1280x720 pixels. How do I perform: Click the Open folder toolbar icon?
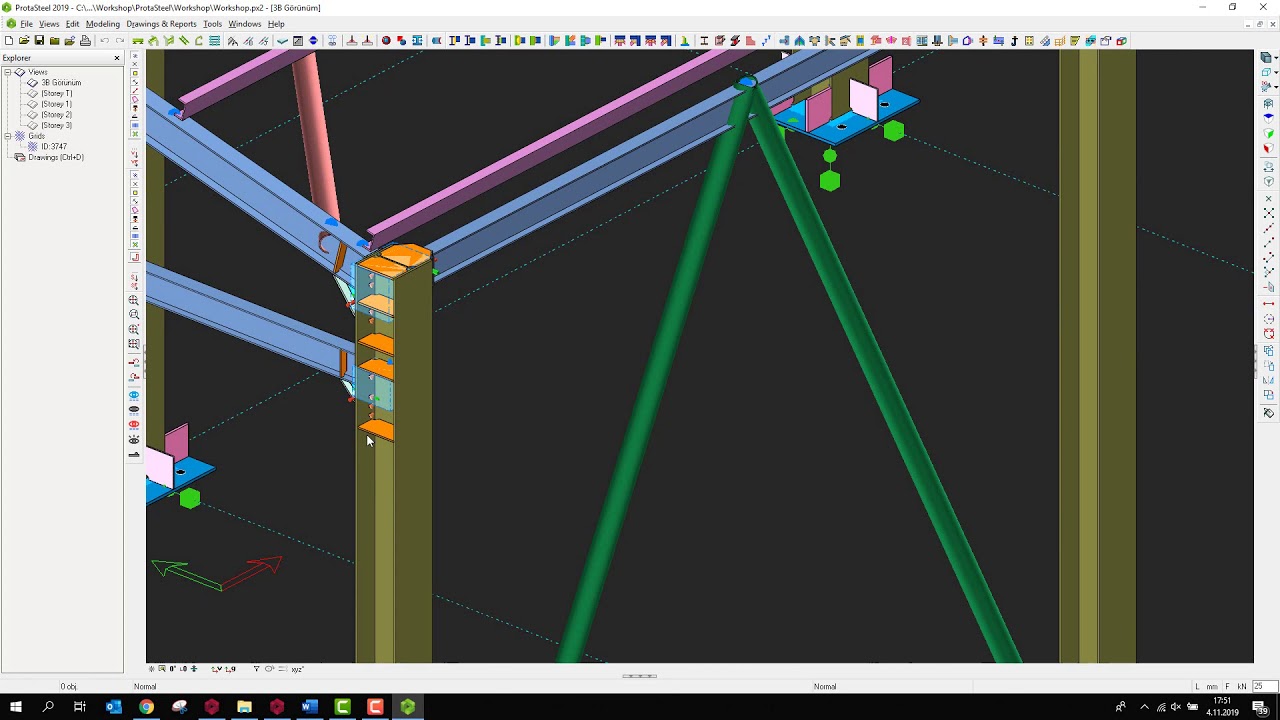[x=24, y=41]
